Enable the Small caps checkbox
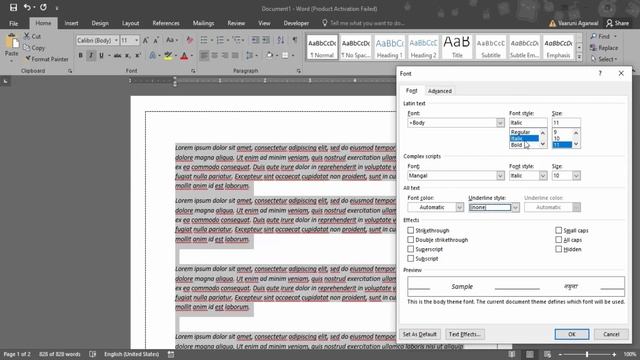Viewport: 640px width, 360px height. tap(558, 230)
